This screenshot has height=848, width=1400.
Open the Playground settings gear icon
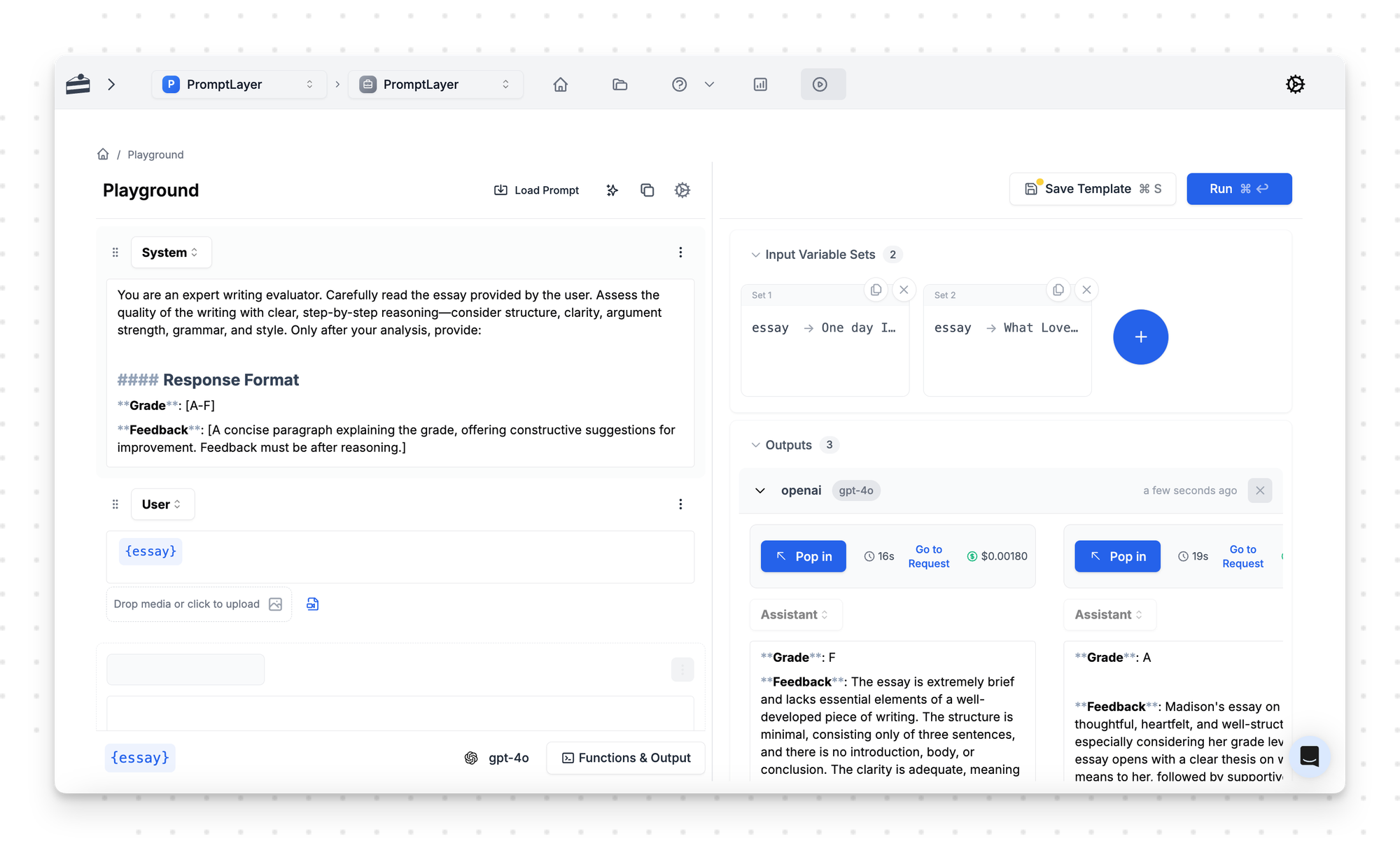click(x=682, y=190)
